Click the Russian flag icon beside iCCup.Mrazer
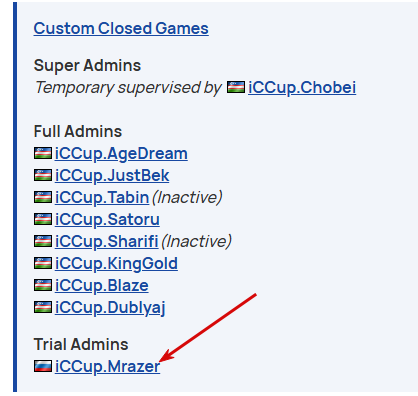The image size is (418, 396). [x=43, y=366]
